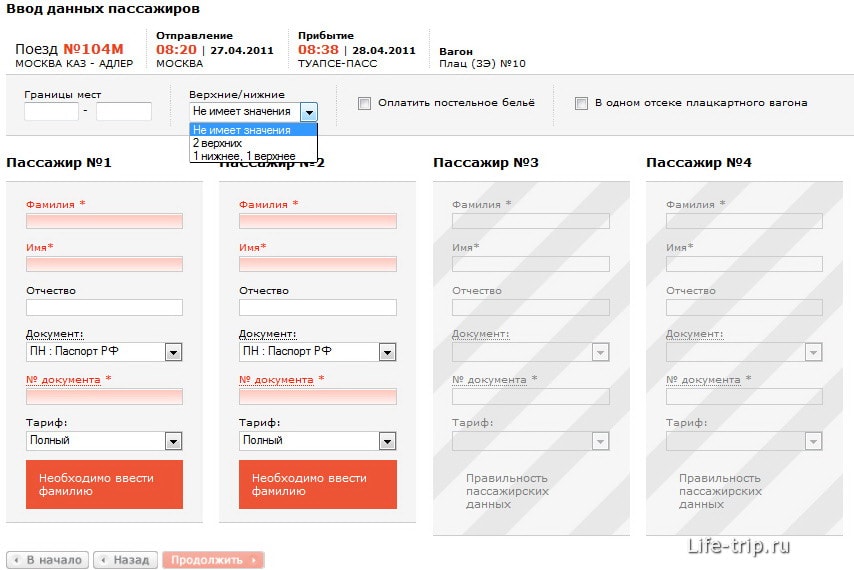Image resolution: width=854 pixels, height=570 pixels.
Task: Click Имя field for Пассажир №3
Action: click(x=530, y=264)
